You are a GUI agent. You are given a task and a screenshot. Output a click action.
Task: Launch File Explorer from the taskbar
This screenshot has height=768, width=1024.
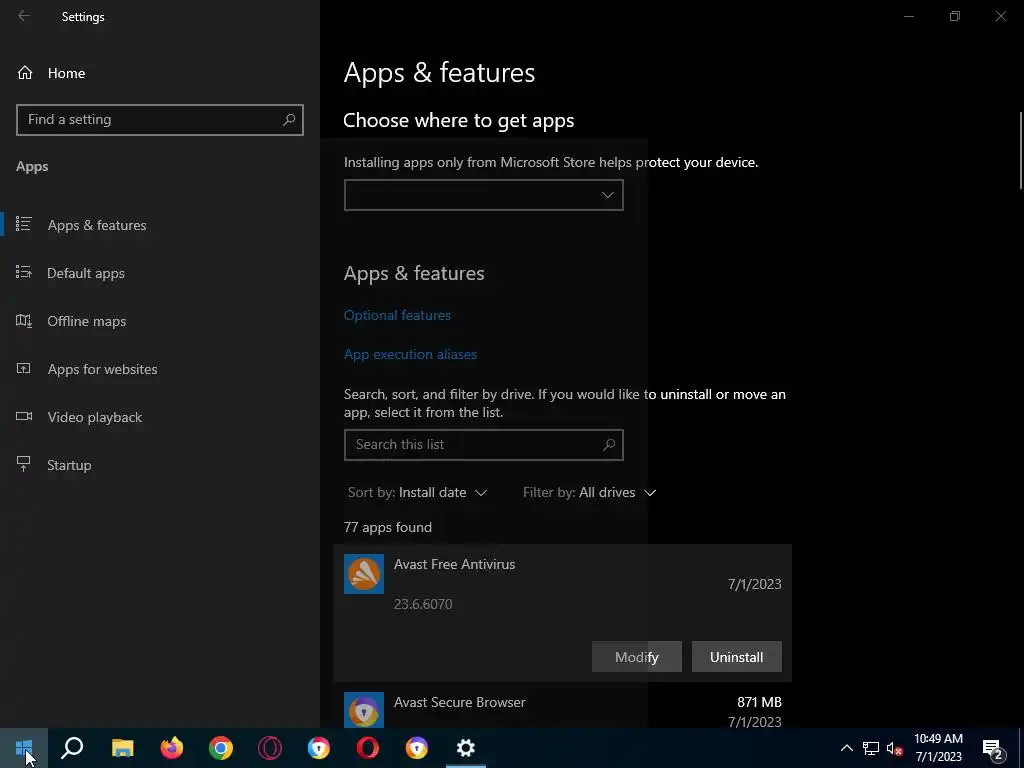[122, 748]
